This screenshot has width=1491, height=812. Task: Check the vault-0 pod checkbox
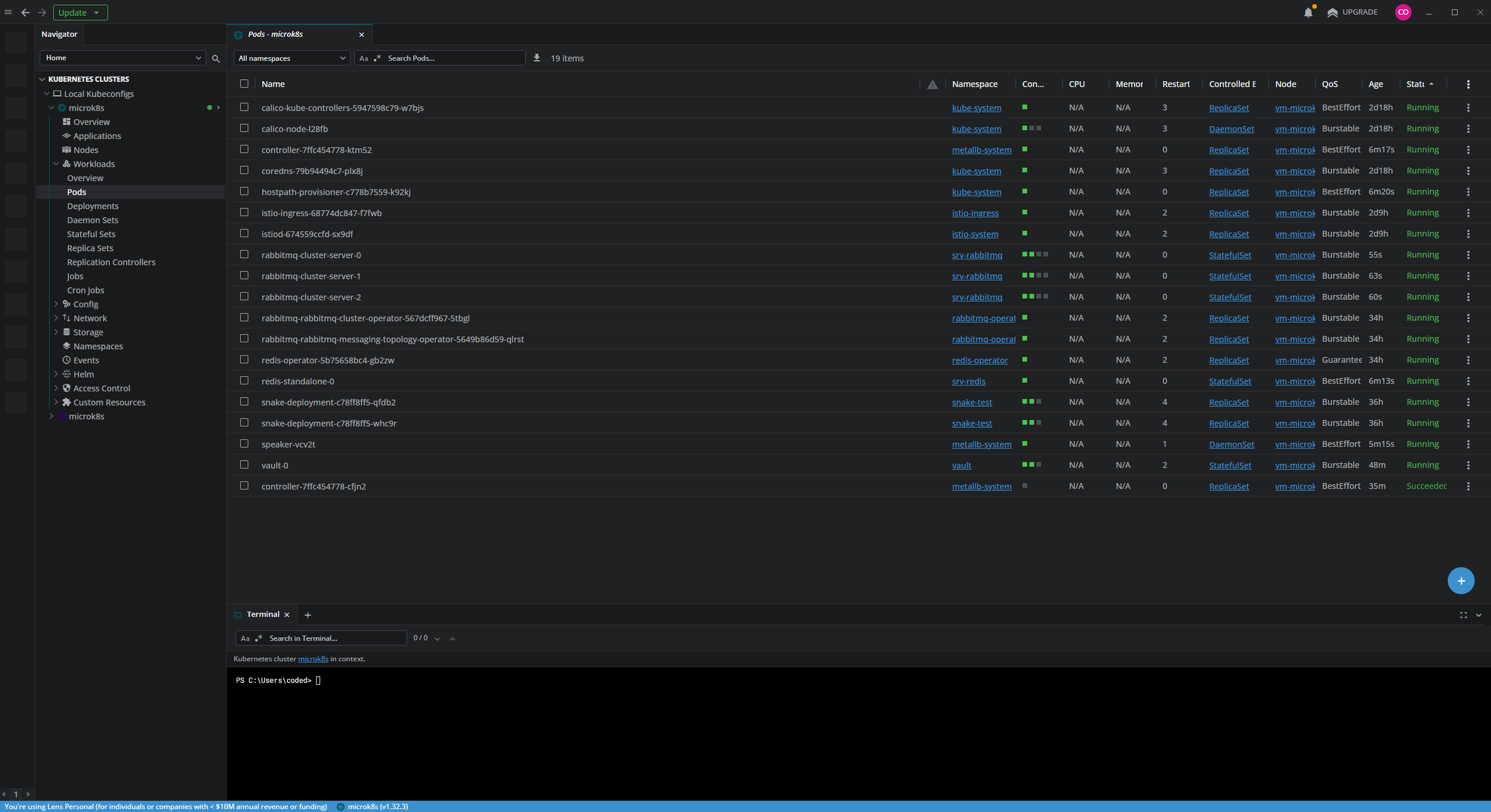click(244, 464)
